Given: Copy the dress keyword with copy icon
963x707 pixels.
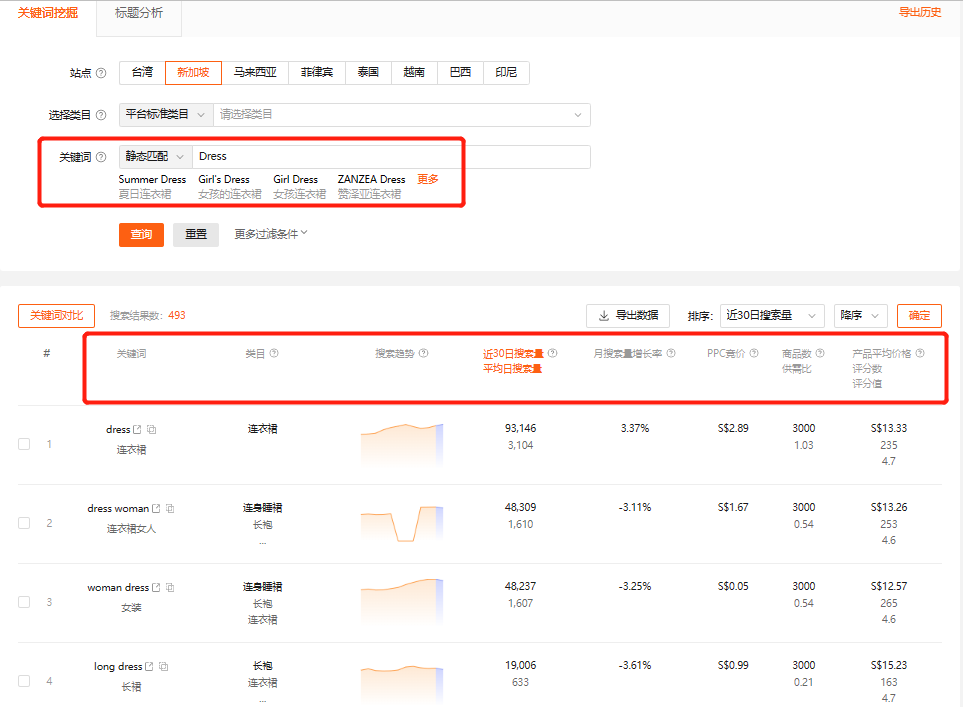Looking at the screenshot, I should coord(152,429).
